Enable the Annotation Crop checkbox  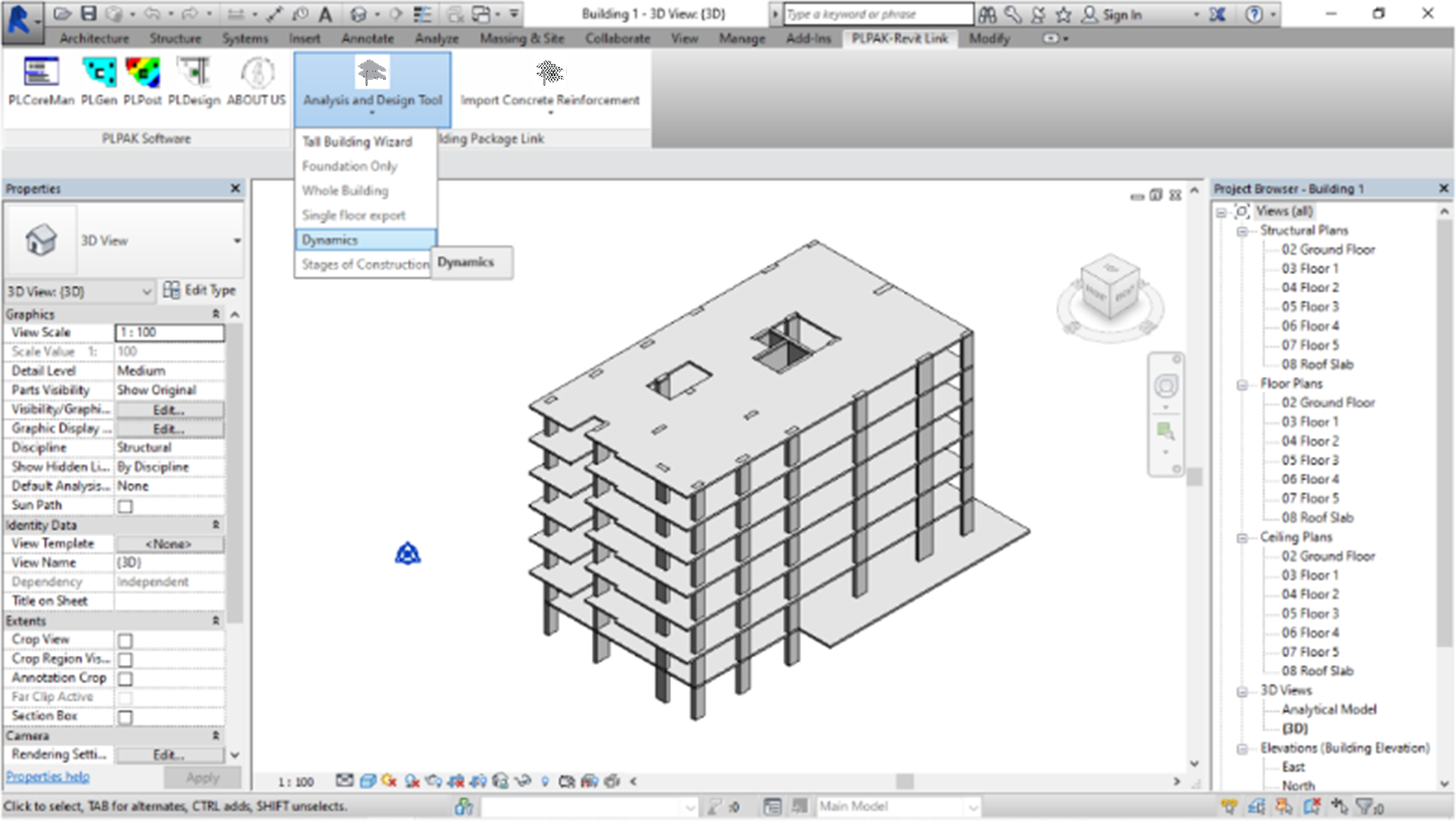(x=125, y=679)
